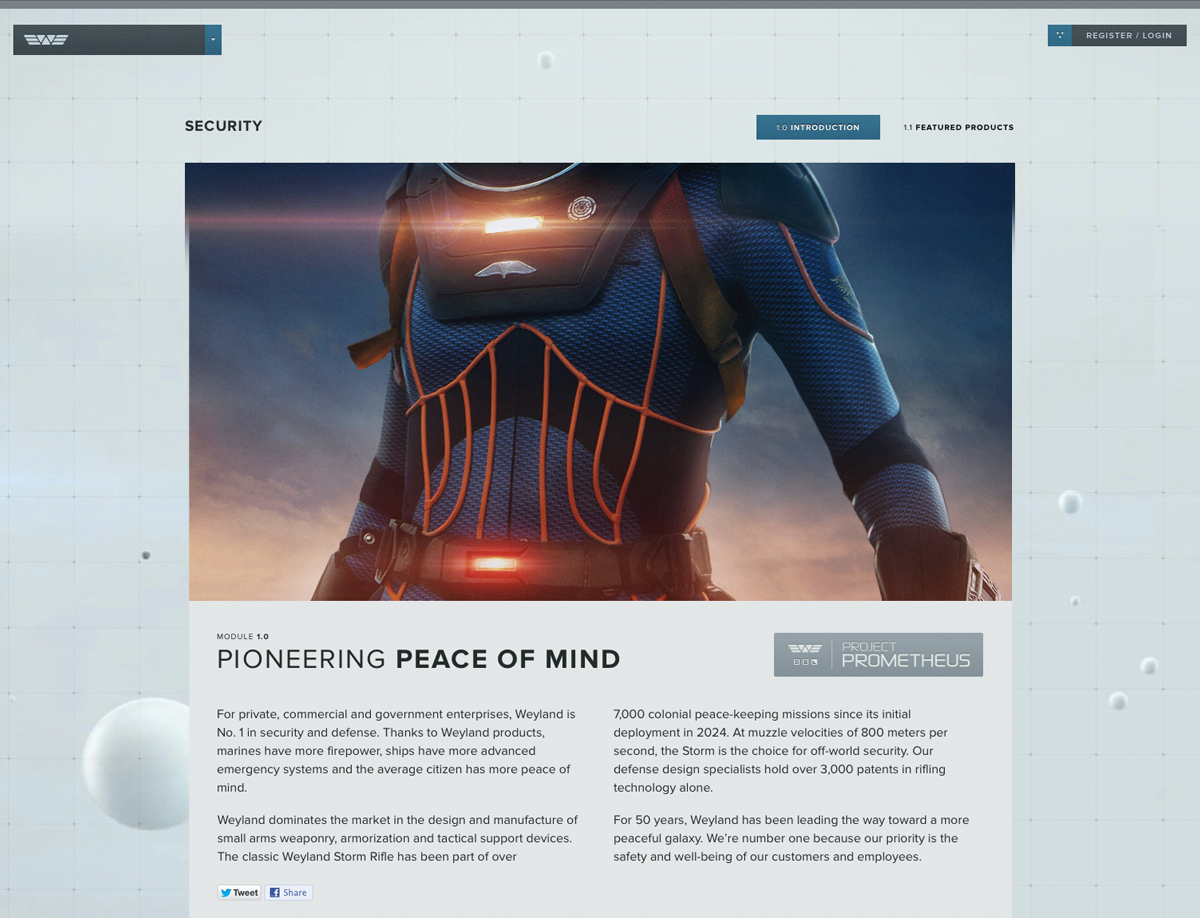Open the Register / Login link

tap(1128, 36)
